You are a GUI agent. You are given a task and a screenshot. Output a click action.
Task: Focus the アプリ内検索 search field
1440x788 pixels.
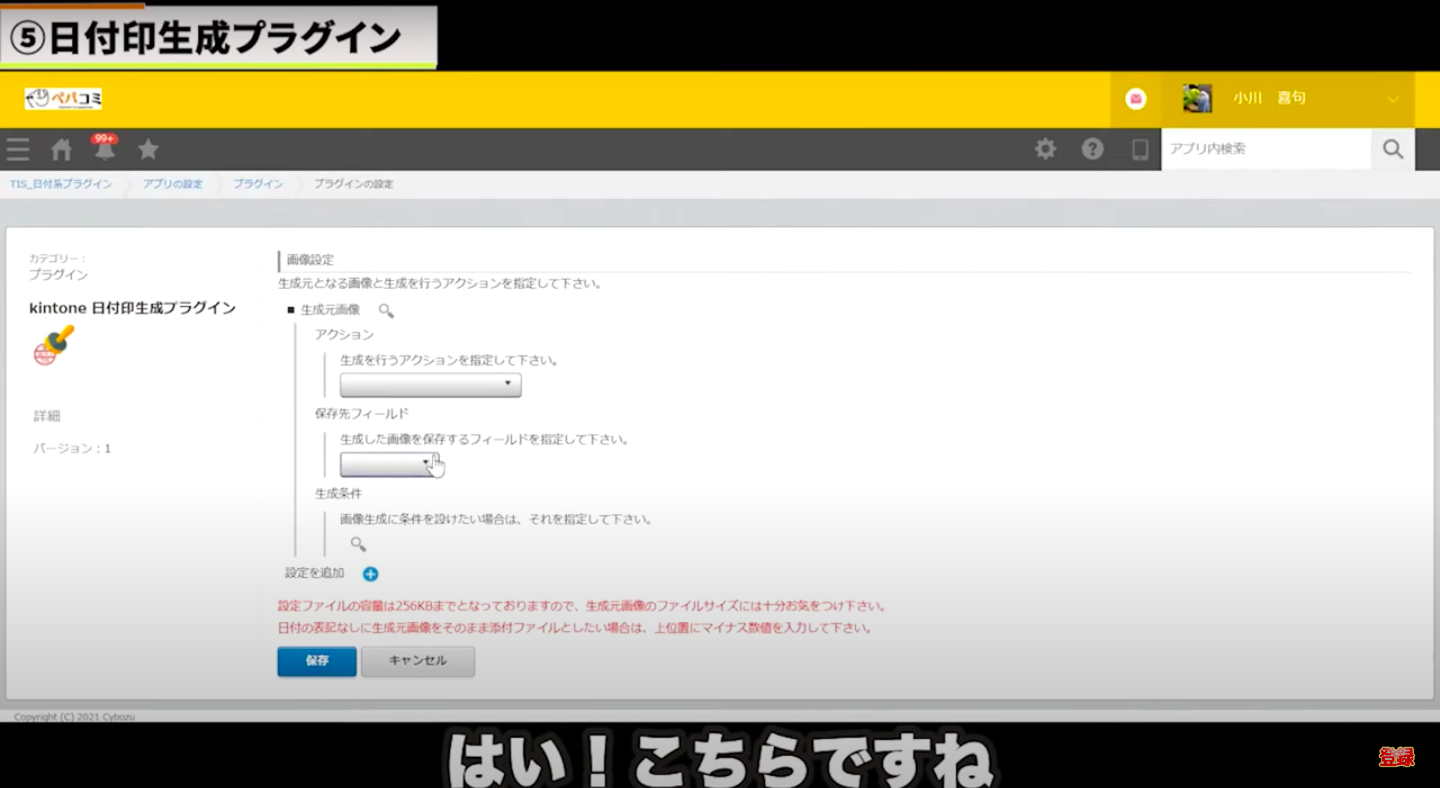point(1265,149)
